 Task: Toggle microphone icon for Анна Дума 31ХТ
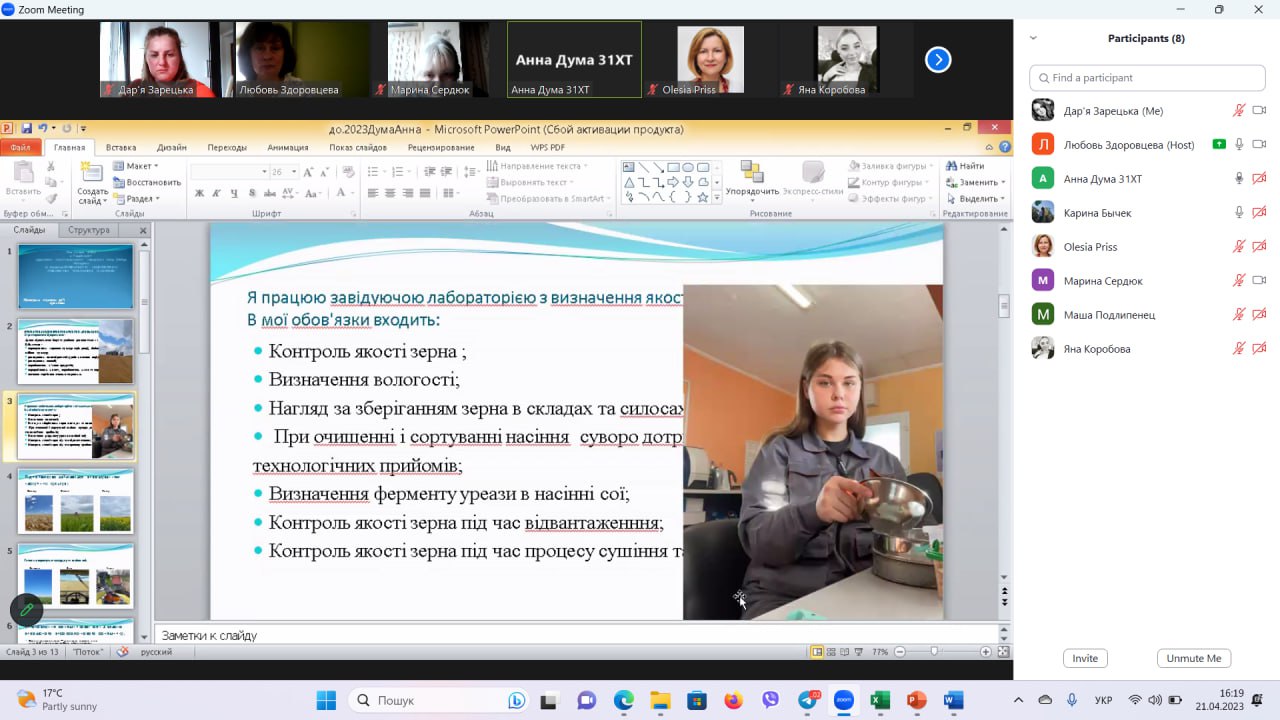[x=1239, y=179]
